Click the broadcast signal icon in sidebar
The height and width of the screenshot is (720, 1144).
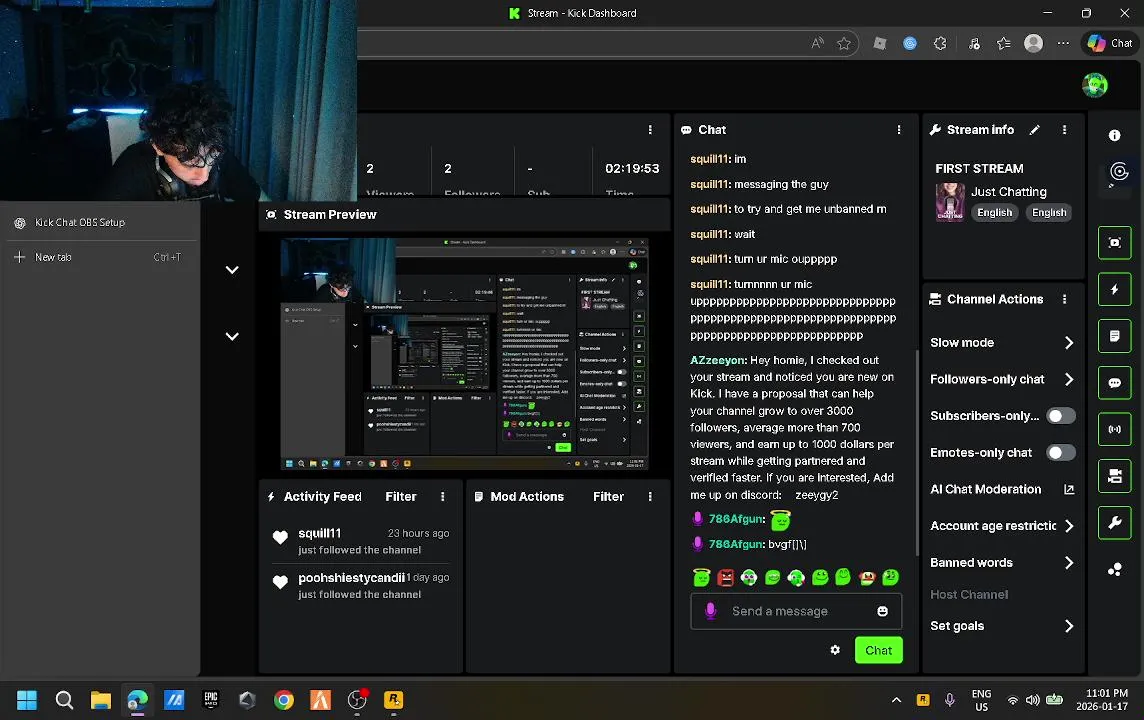point(1114,430)
